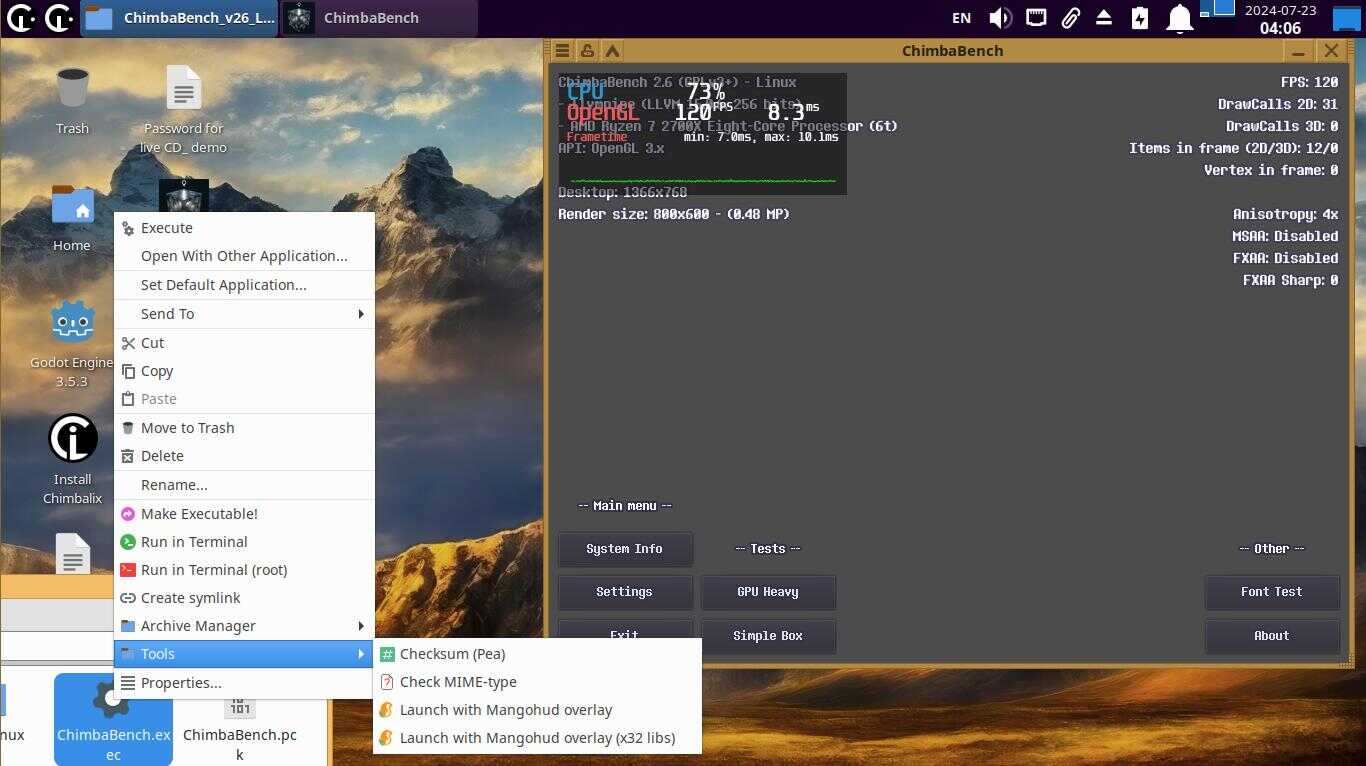Open Properties... from the context menu
The width and height of the screenshot is (1366, 766).
(244, 683)
